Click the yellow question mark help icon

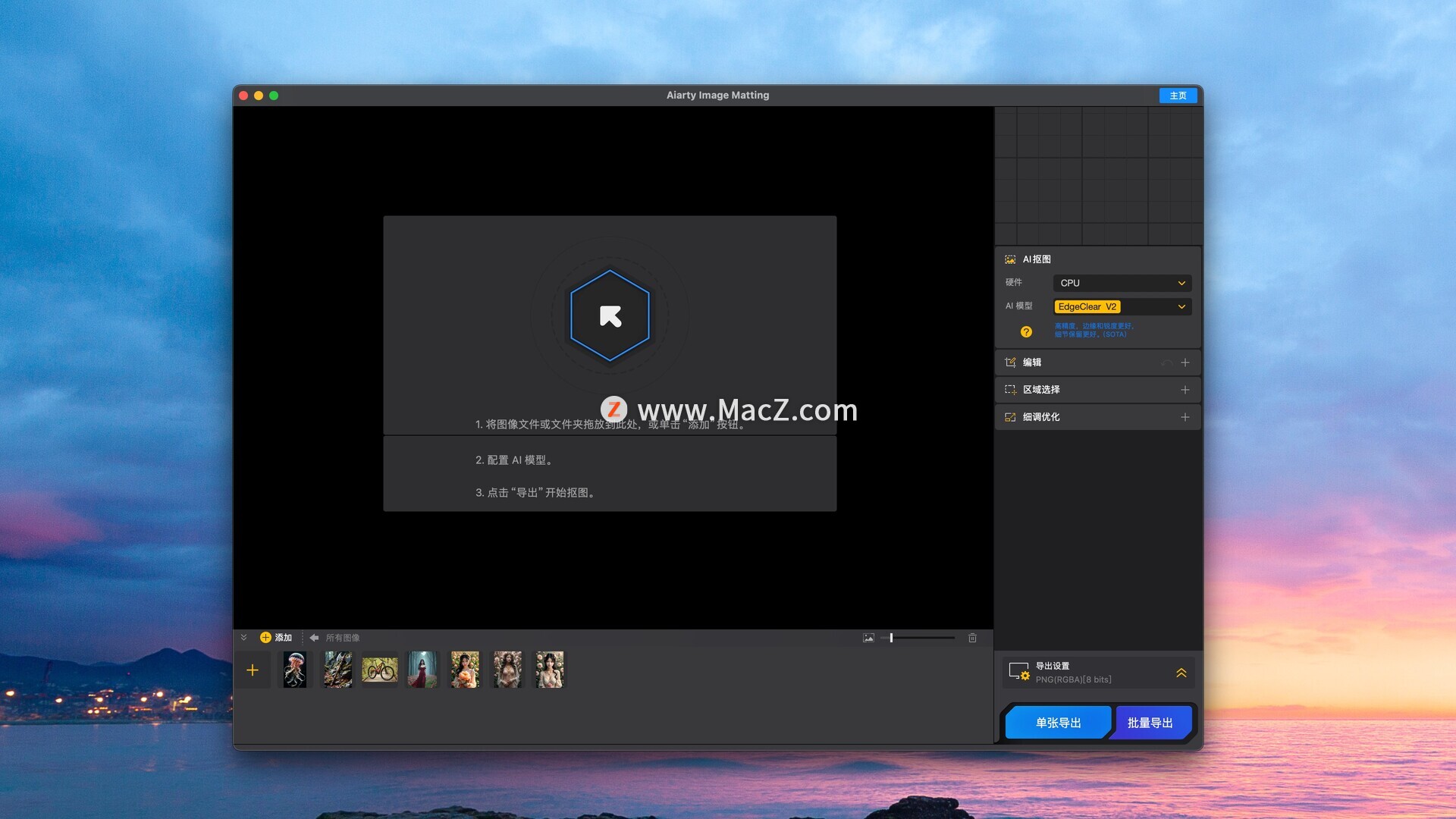tap(1026, 331)
